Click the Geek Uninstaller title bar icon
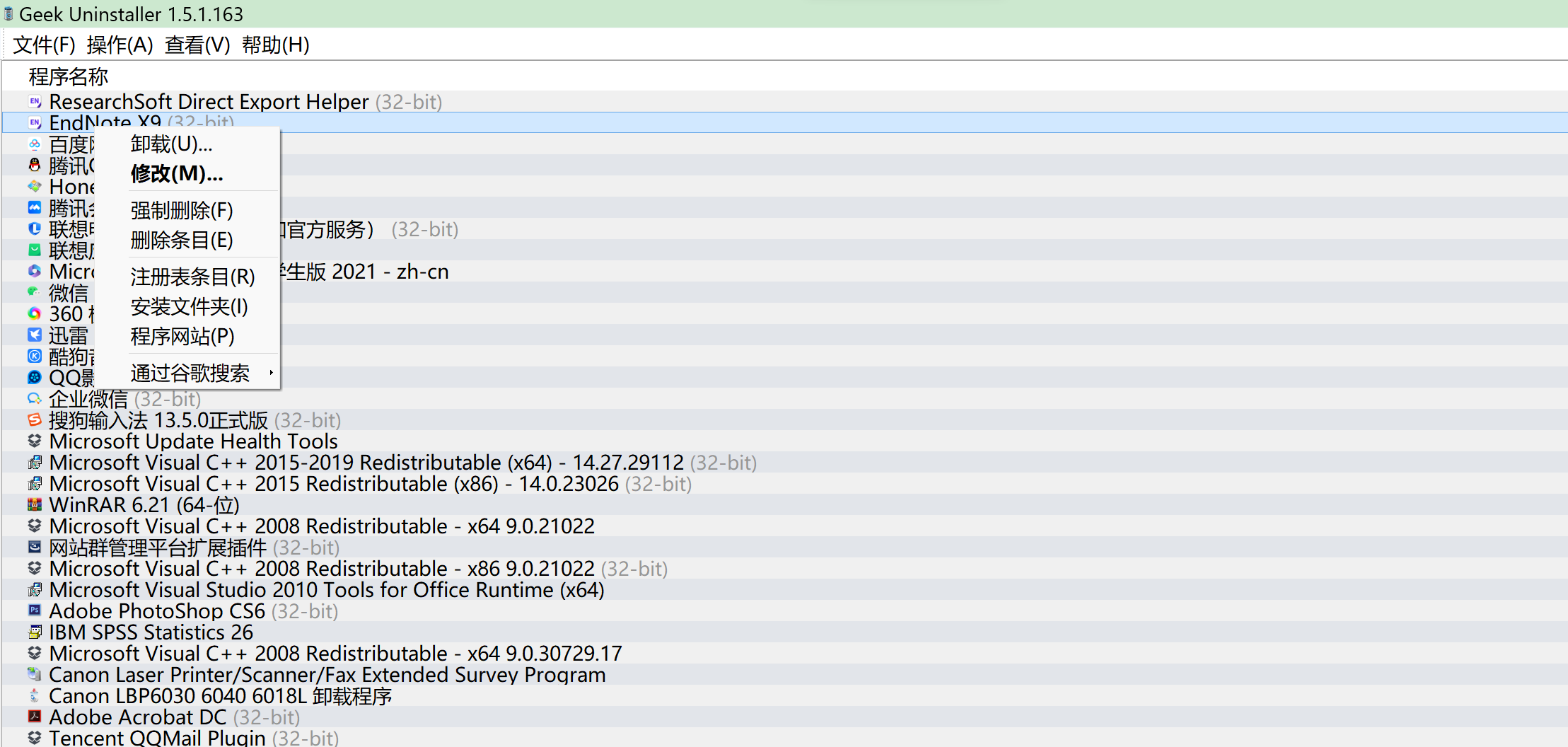 pyautogui.click(x=8, y=13)
